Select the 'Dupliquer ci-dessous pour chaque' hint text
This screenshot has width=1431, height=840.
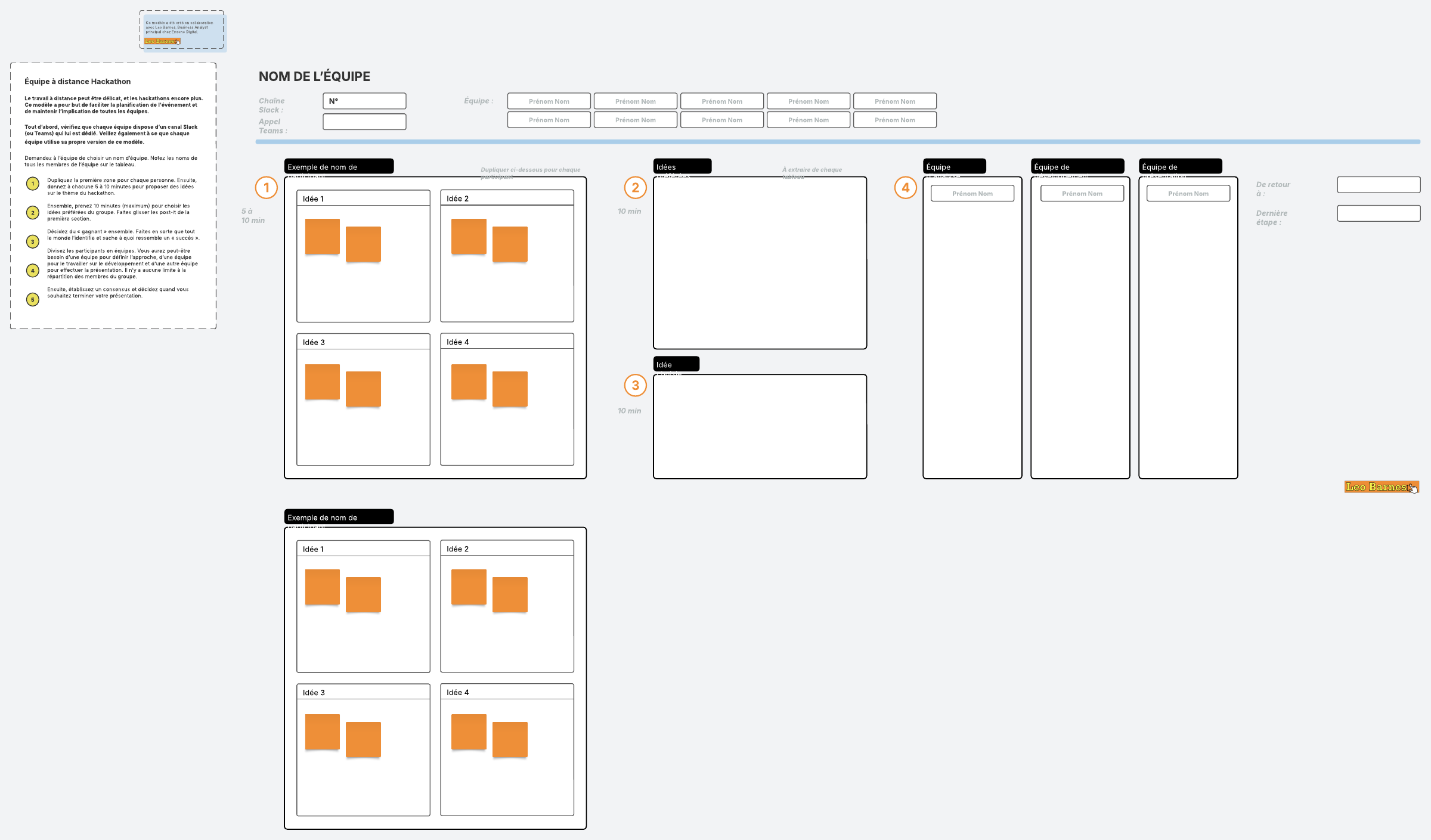[530, 170]
